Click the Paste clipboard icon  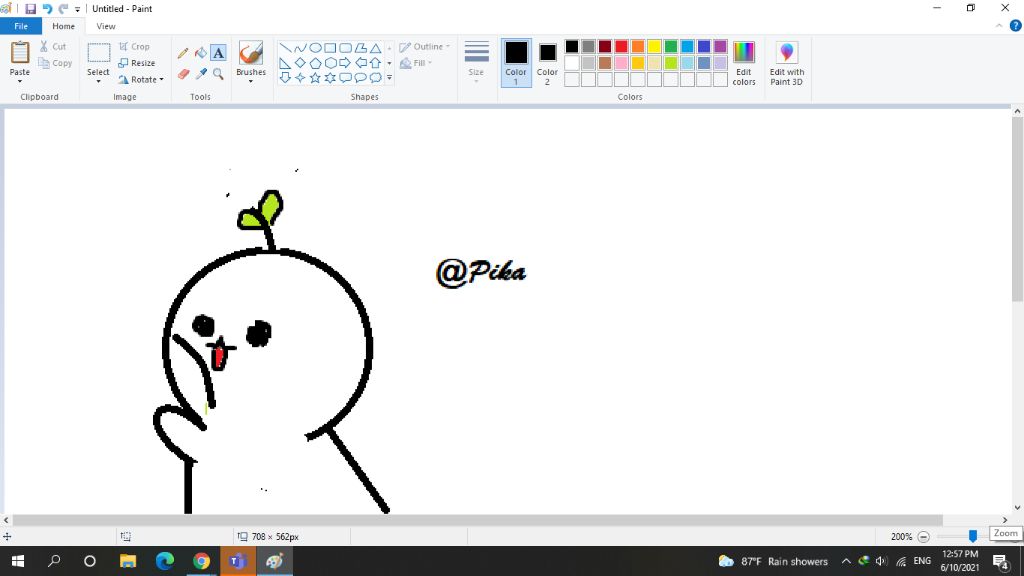(x=20, y=53)
